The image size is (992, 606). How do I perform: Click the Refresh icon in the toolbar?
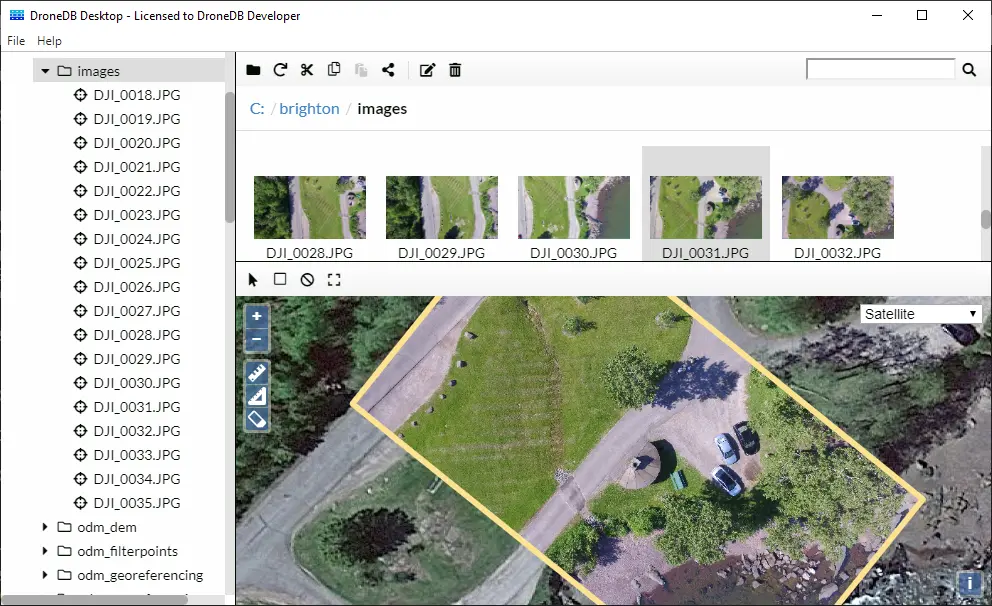point(280,70)
